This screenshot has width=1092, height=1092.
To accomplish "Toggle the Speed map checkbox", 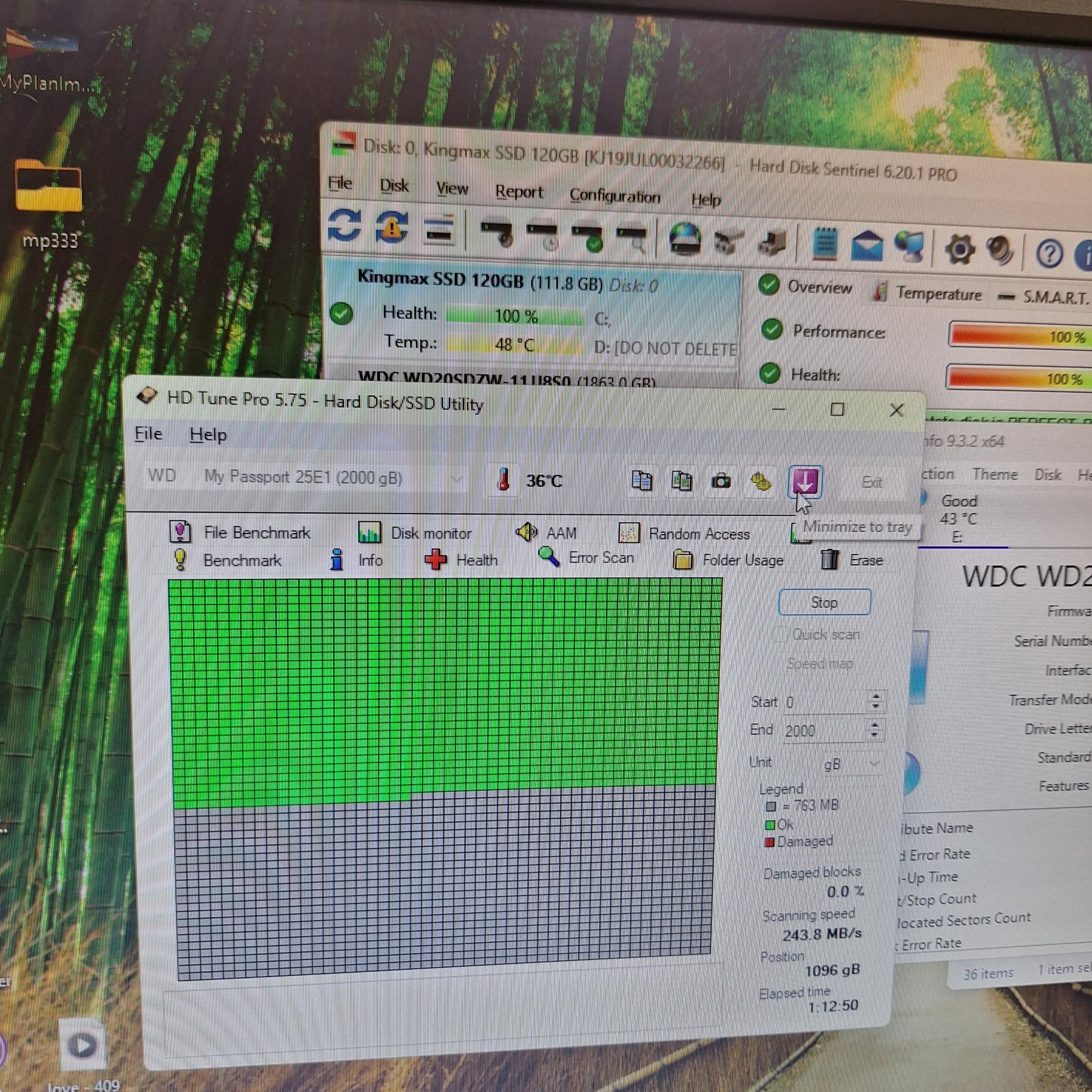I will point(777,663).
